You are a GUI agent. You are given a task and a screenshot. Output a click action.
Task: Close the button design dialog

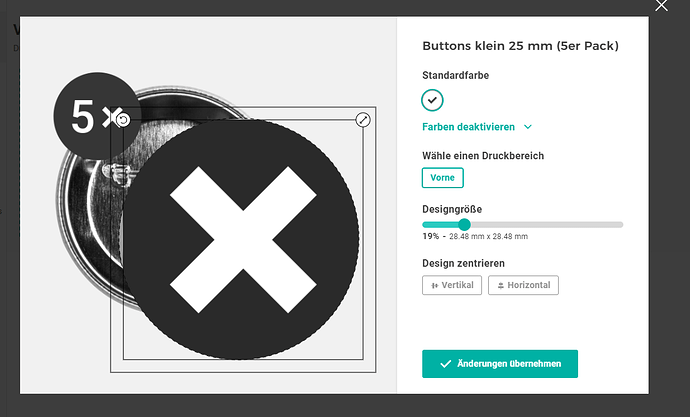point(661,6)
